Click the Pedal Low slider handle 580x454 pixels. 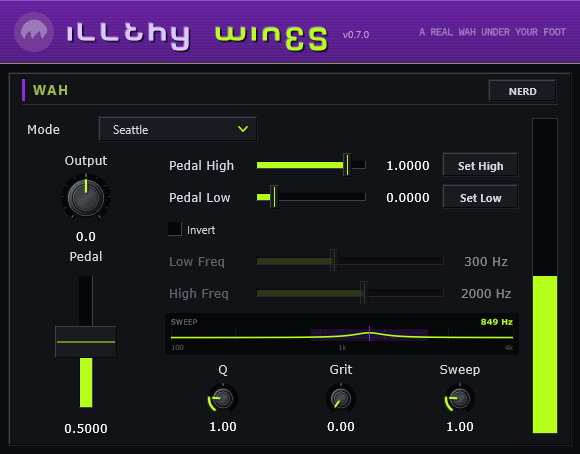(x=274, y=197)
